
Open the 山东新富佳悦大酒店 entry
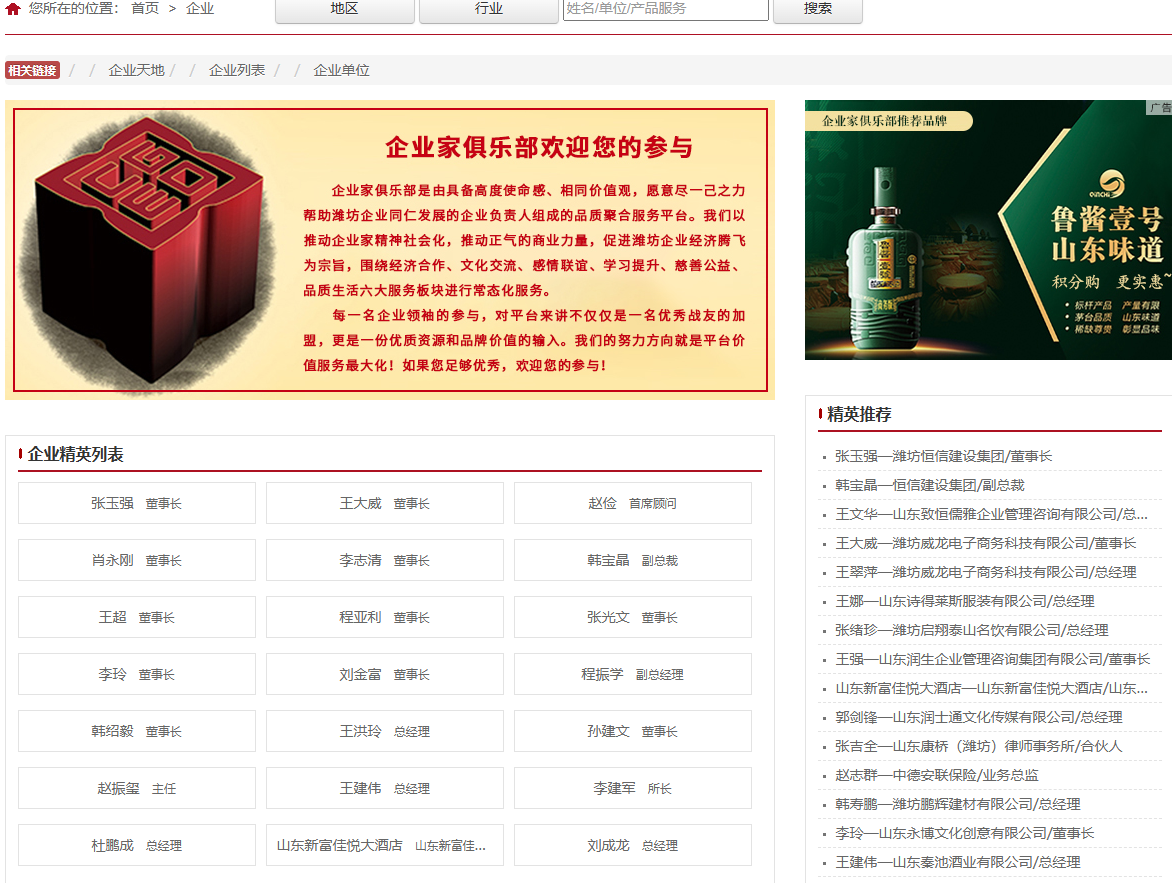[384, 845]
